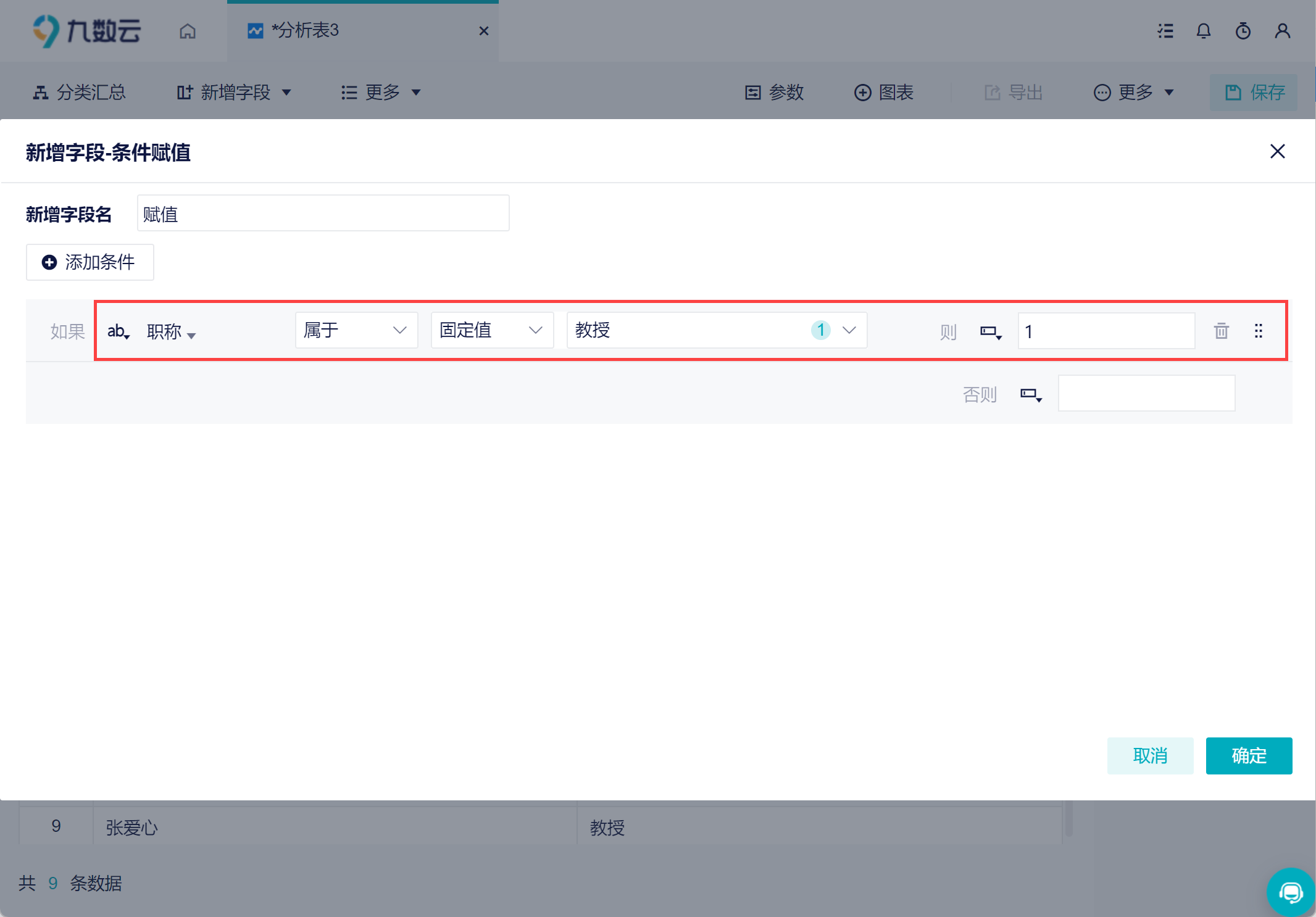1316x917 pixels.
Task: Open the customer support chat bubble
Action: point(1291,892)
